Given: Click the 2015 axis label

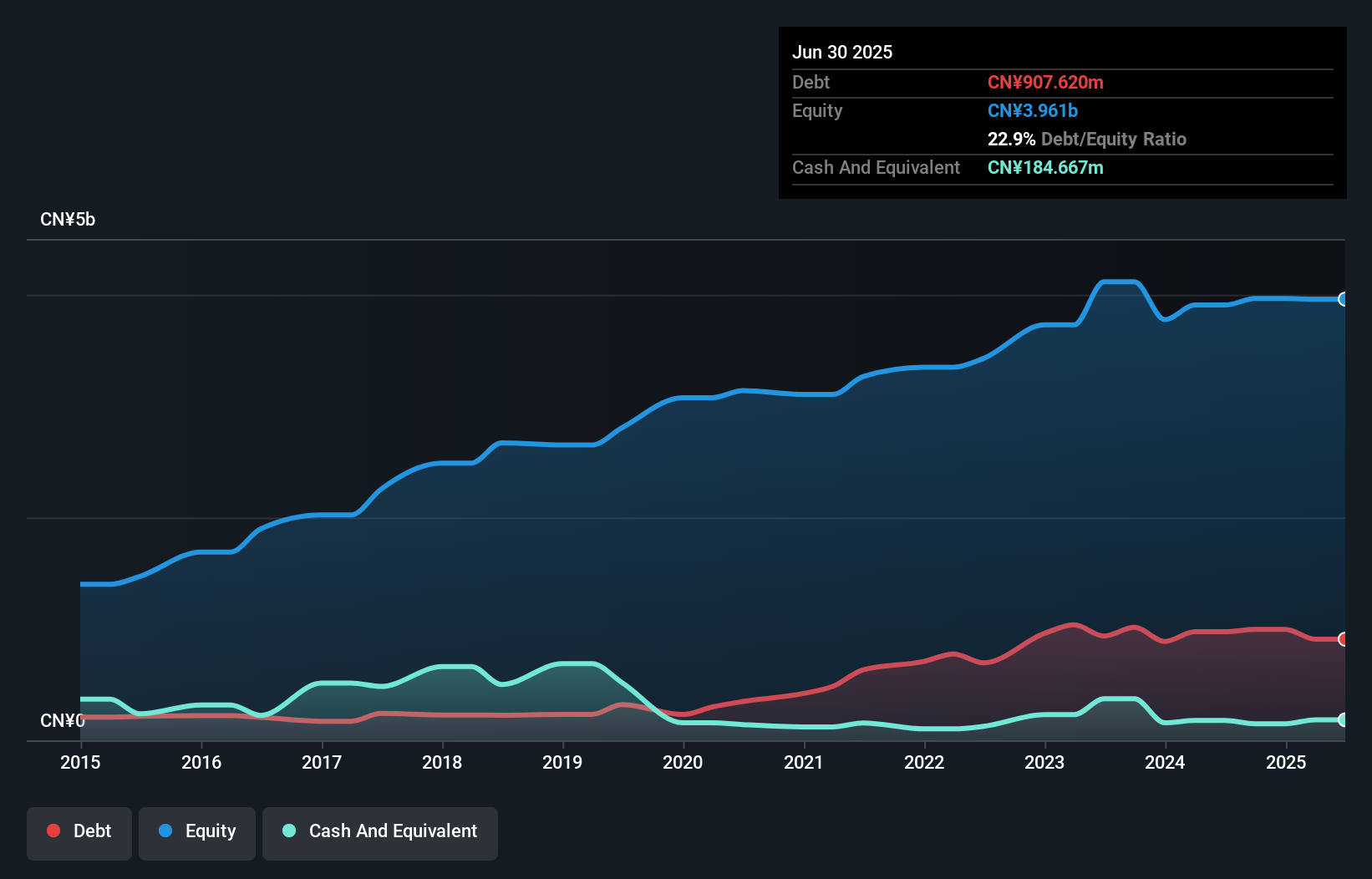Looking at the screenshot, I should [79, 763].
